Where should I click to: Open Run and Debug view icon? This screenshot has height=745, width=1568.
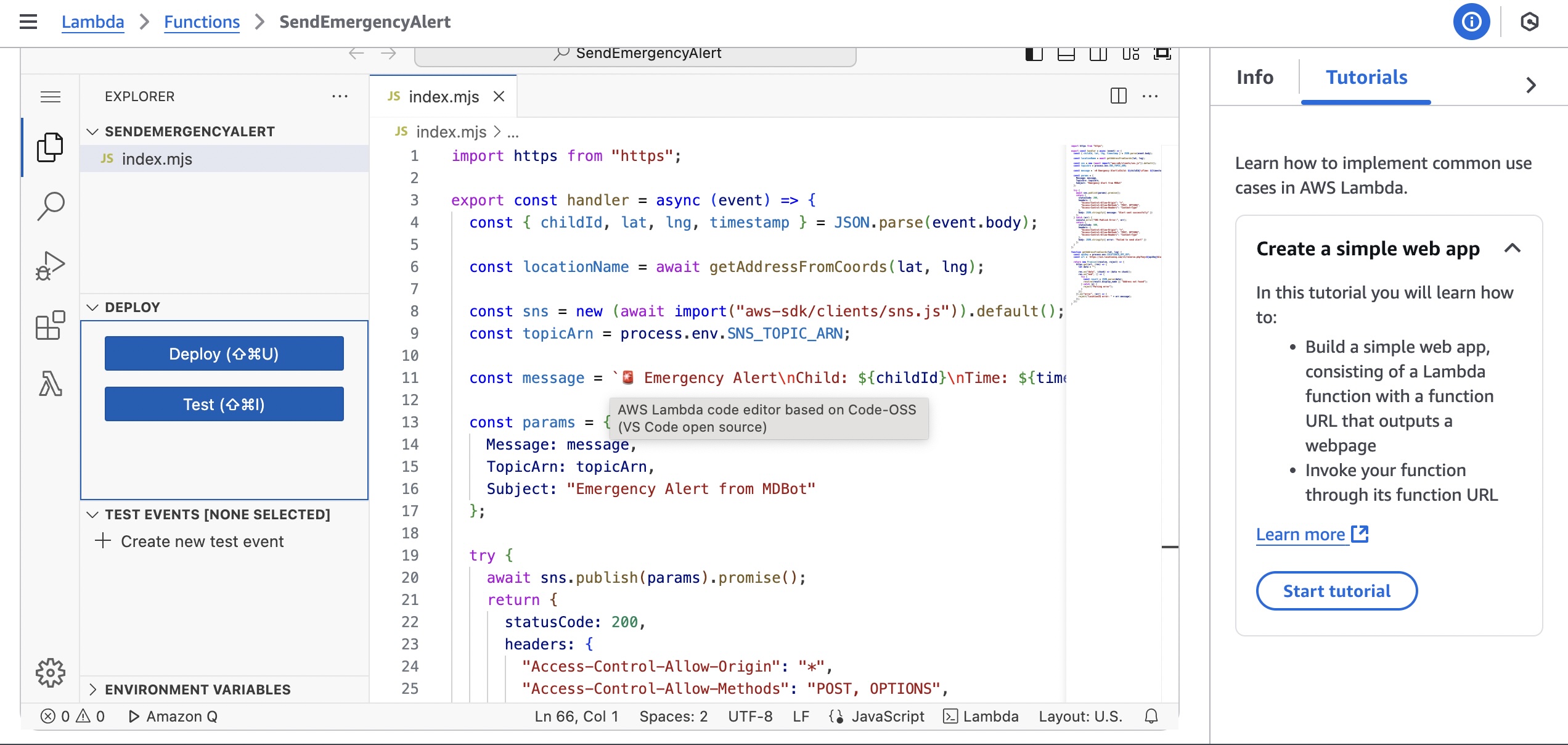pyautogui.click(x=50, y=266)
